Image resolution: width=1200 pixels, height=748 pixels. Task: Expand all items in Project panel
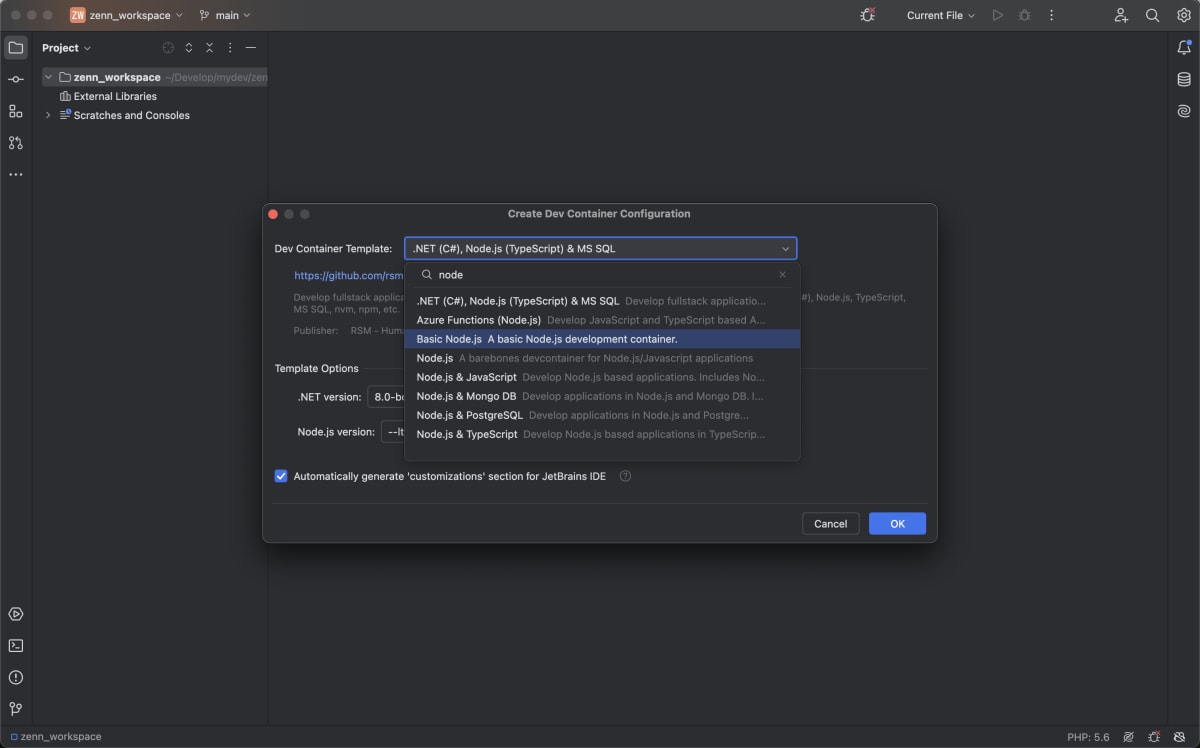tap(189, 47)
